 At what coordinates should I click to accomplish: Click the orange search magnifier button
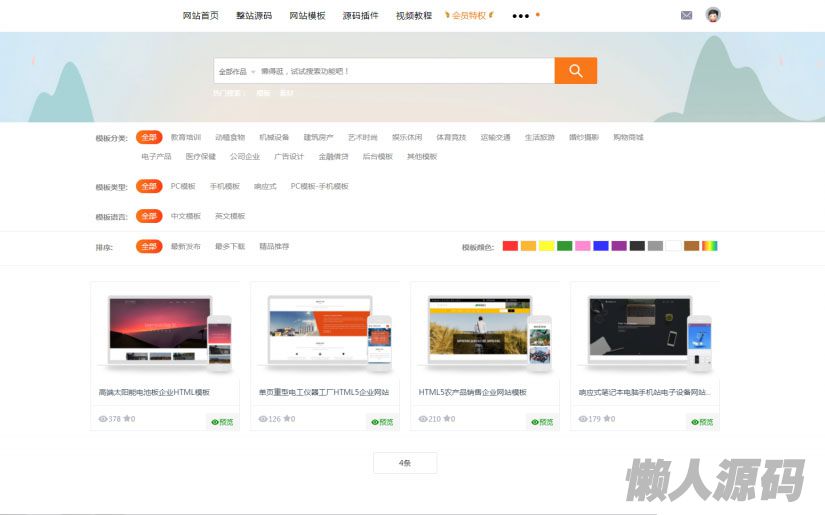(575, 71)
